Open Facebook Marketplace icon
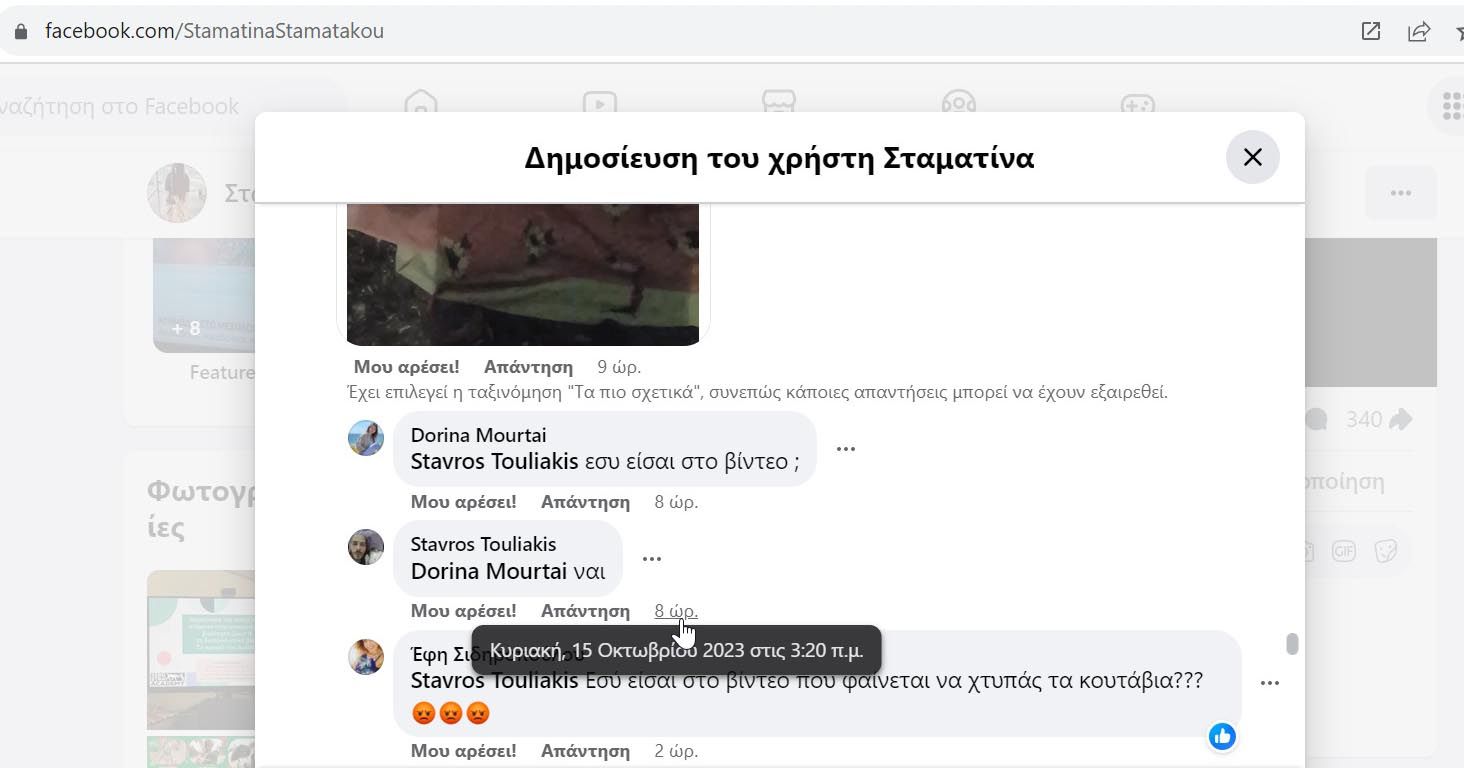 (779, 104)
